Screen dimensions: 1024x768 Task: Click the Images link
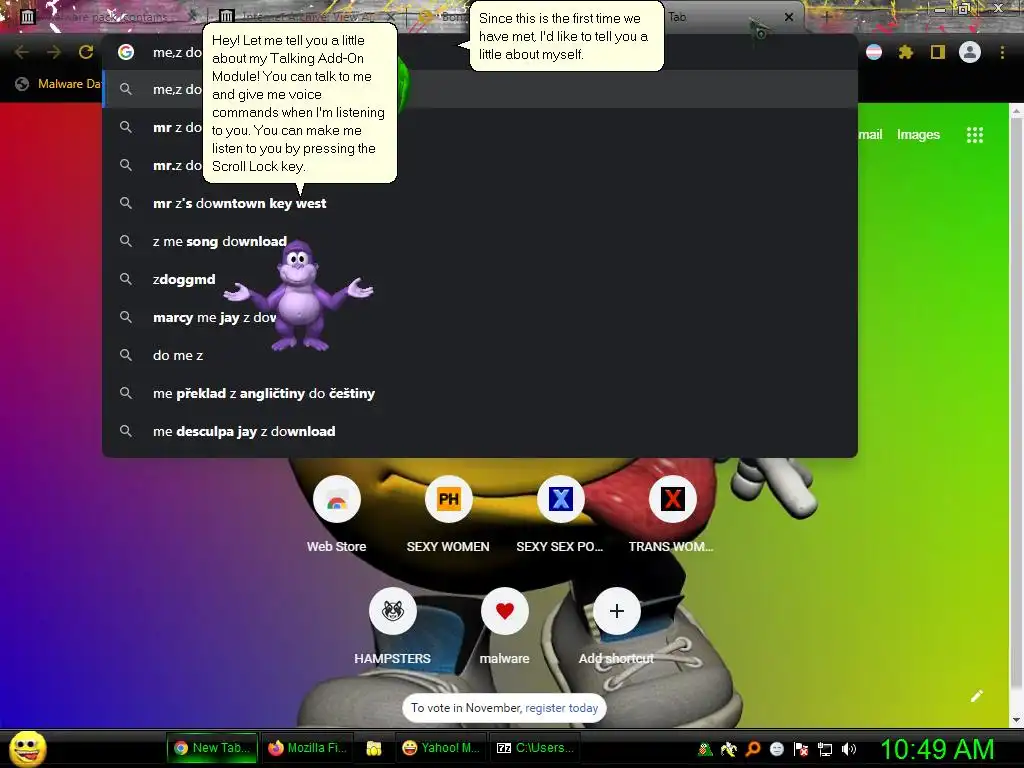(918, 135)
